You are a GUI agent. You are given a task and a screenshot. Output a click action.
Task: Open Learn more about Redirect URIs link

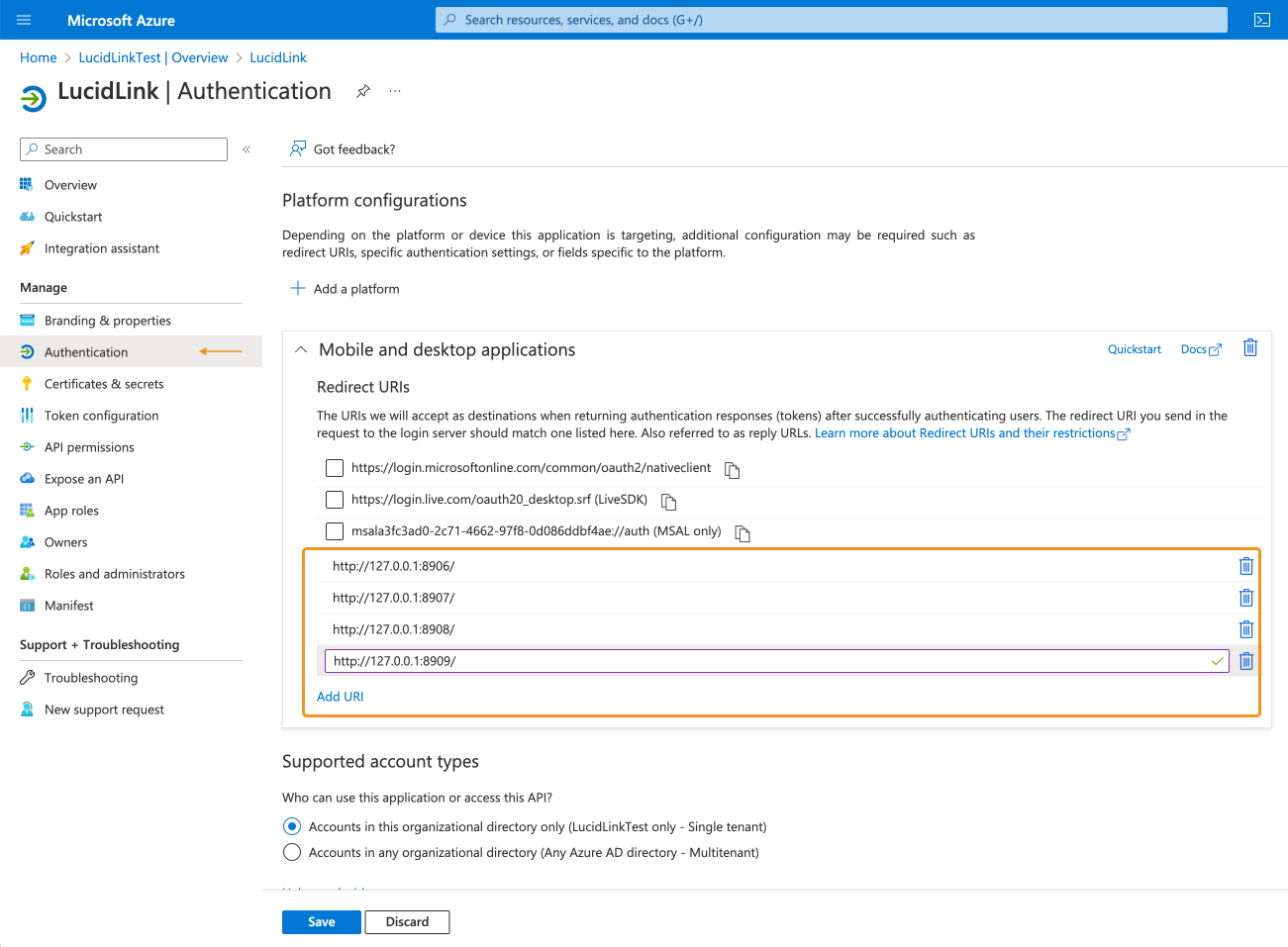pyautogui.click(x=972, y=433)
